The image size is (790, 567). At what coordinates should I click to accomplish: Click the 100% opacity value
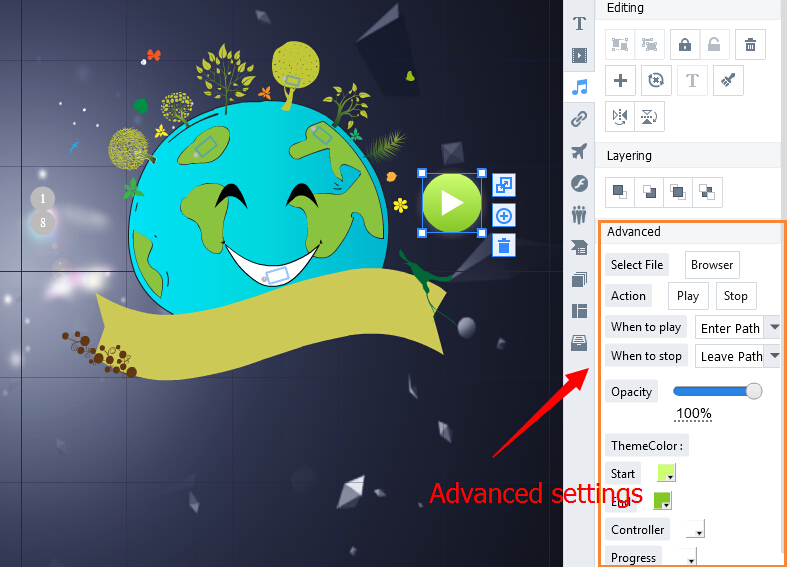[x=694, y=414]
